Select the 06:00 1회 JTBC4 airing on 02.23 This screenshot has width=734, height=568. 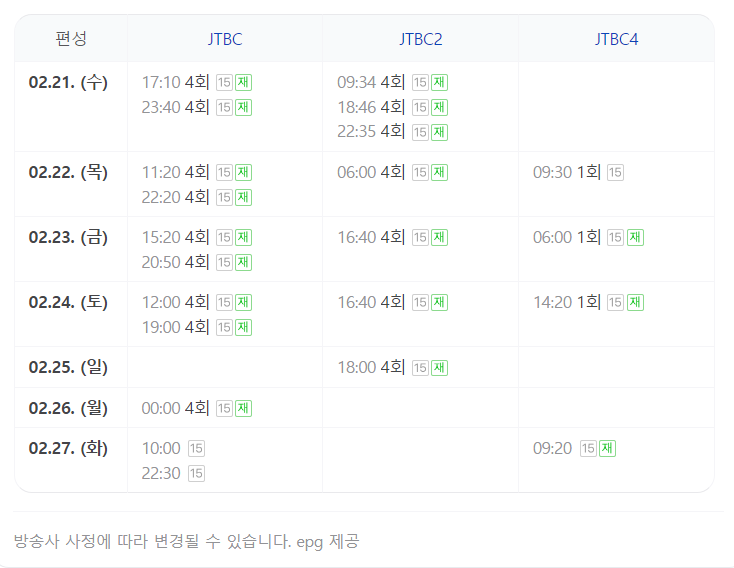pos(566,237)
